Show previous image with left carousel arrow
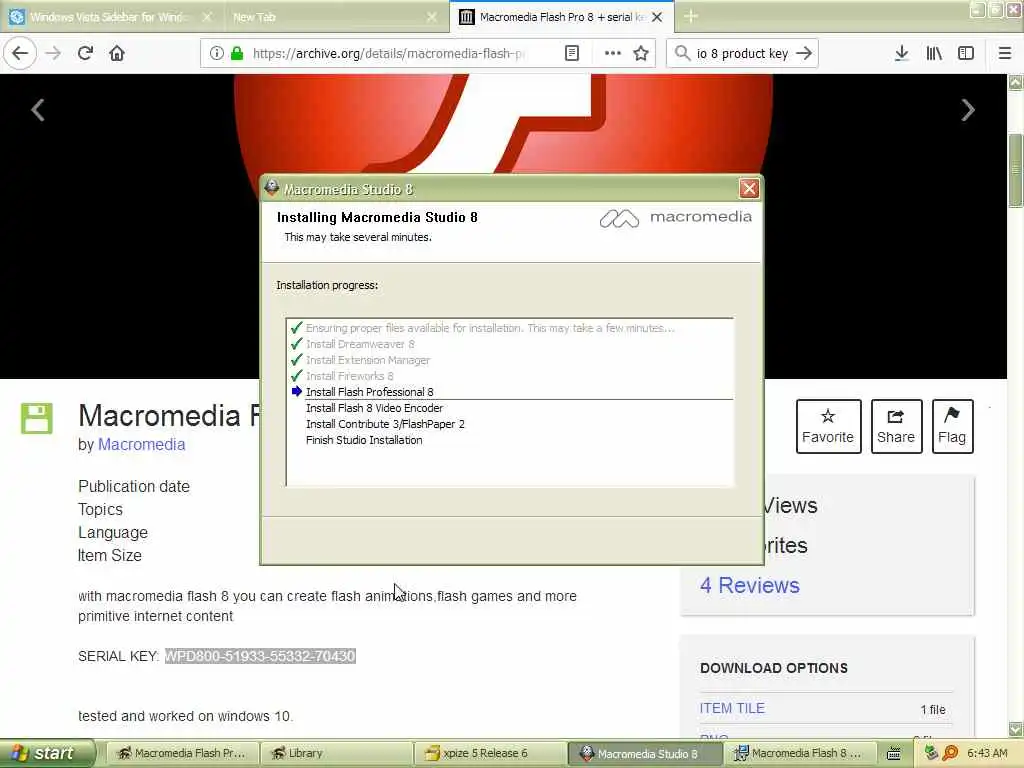Image resolution: width=1024 pixels, height=768 pixels. [x=38, y=110]
